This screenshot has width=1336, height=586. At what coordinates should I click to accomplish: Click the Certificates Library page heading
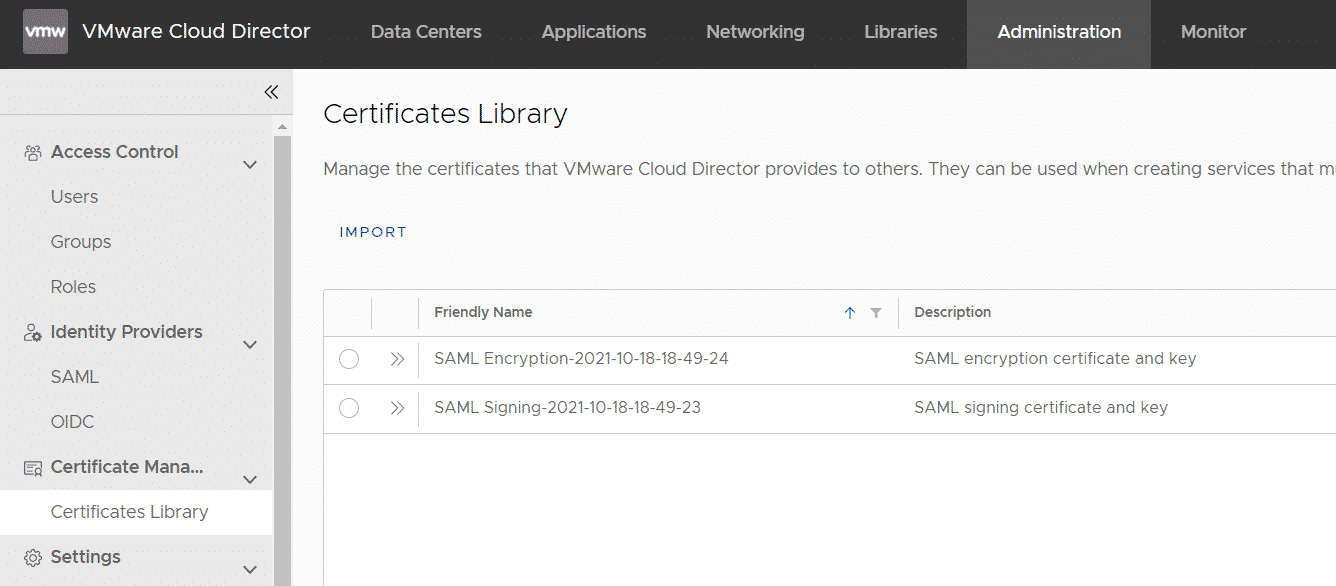pyautogui.click(x=446, y=114)
